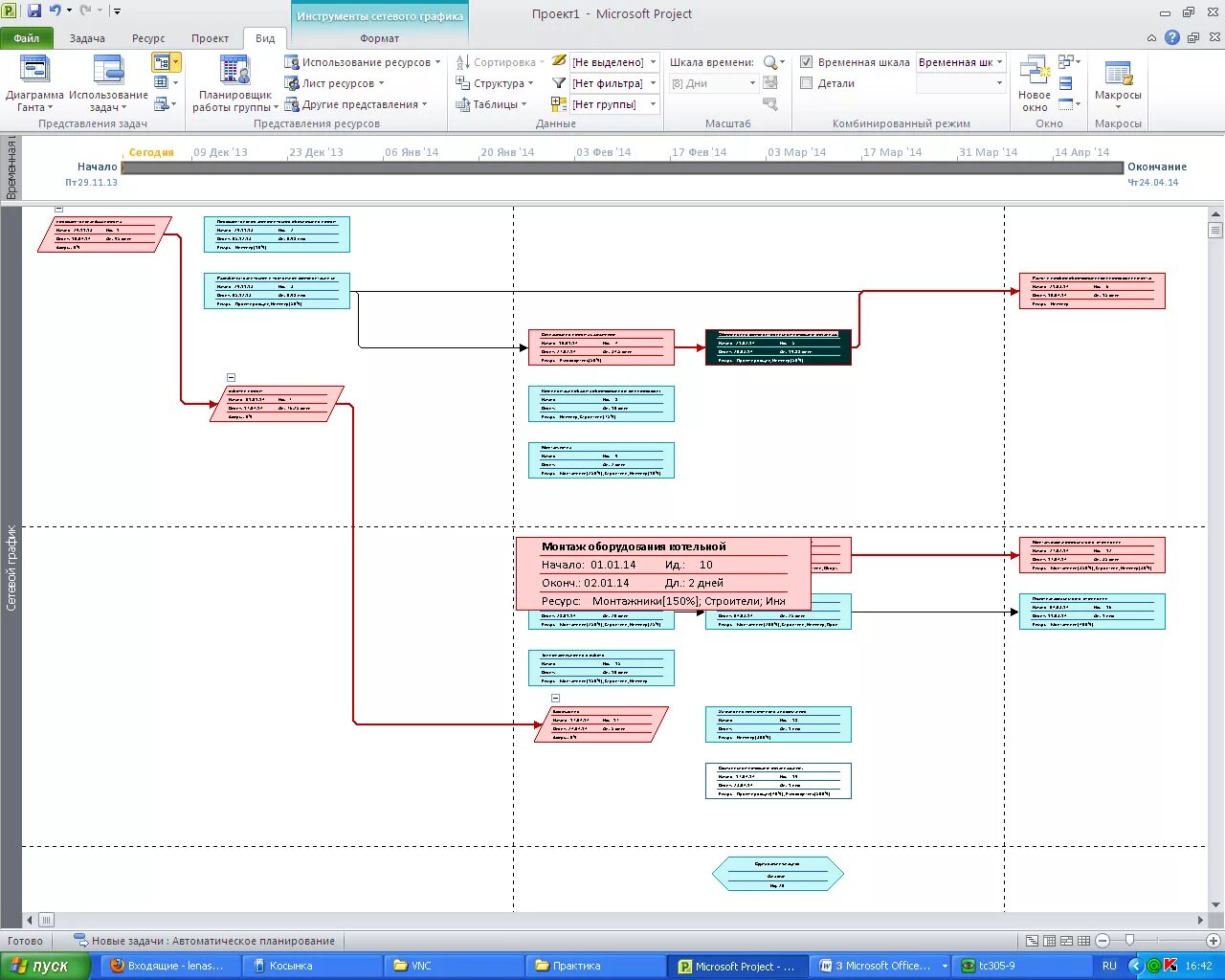Open the Tables (Таблицы) menu
The image size is (1225, 980).
(491, 104)
